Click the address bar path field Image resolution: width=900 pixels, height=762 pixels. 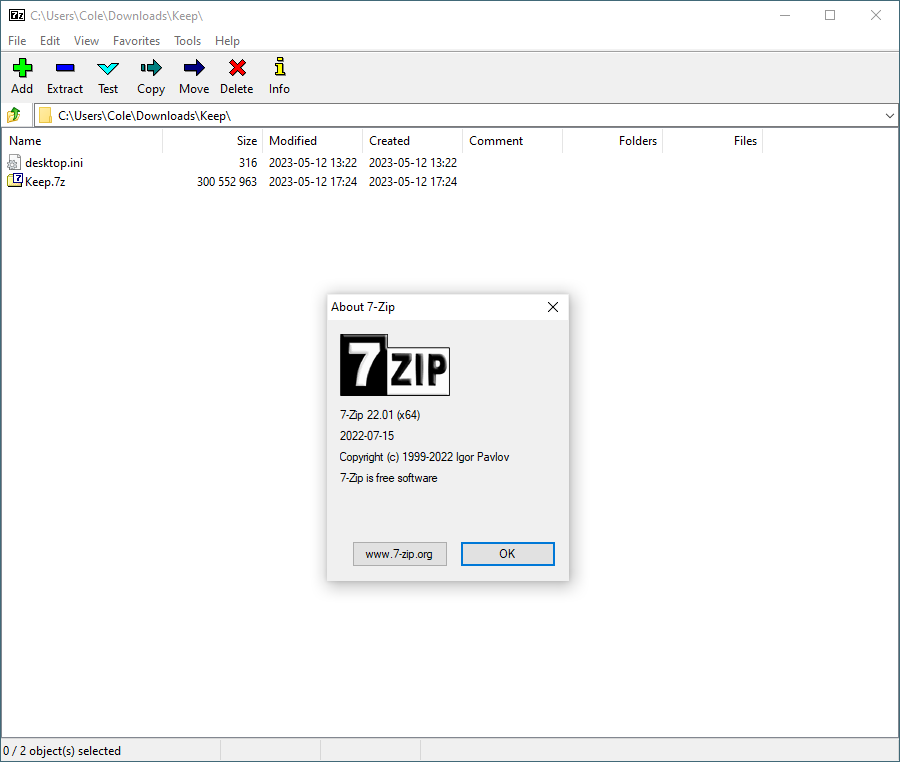click(x=465, y=115)
